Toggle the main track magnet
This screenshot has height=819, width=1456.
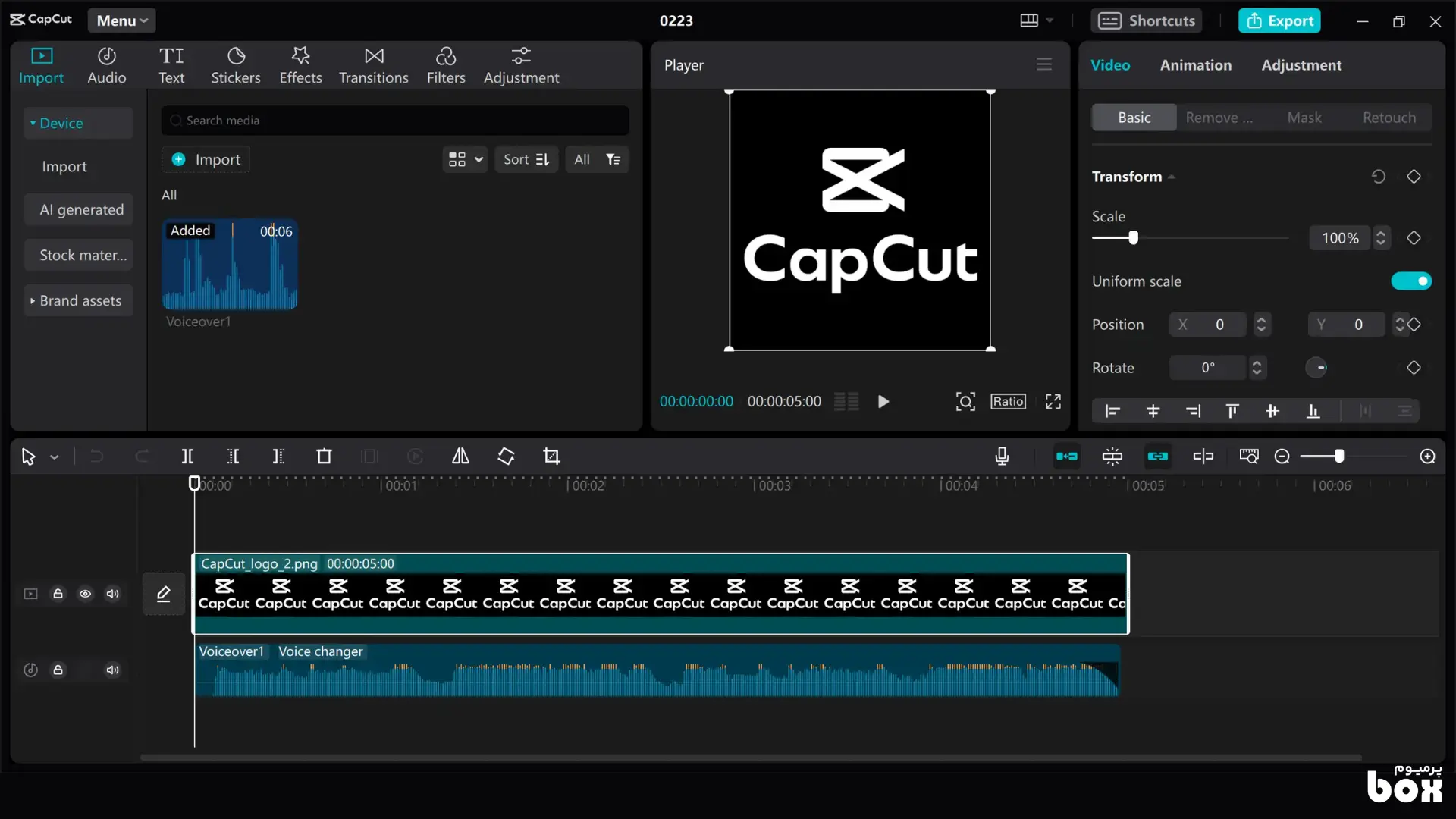[x=1067, y=457]
